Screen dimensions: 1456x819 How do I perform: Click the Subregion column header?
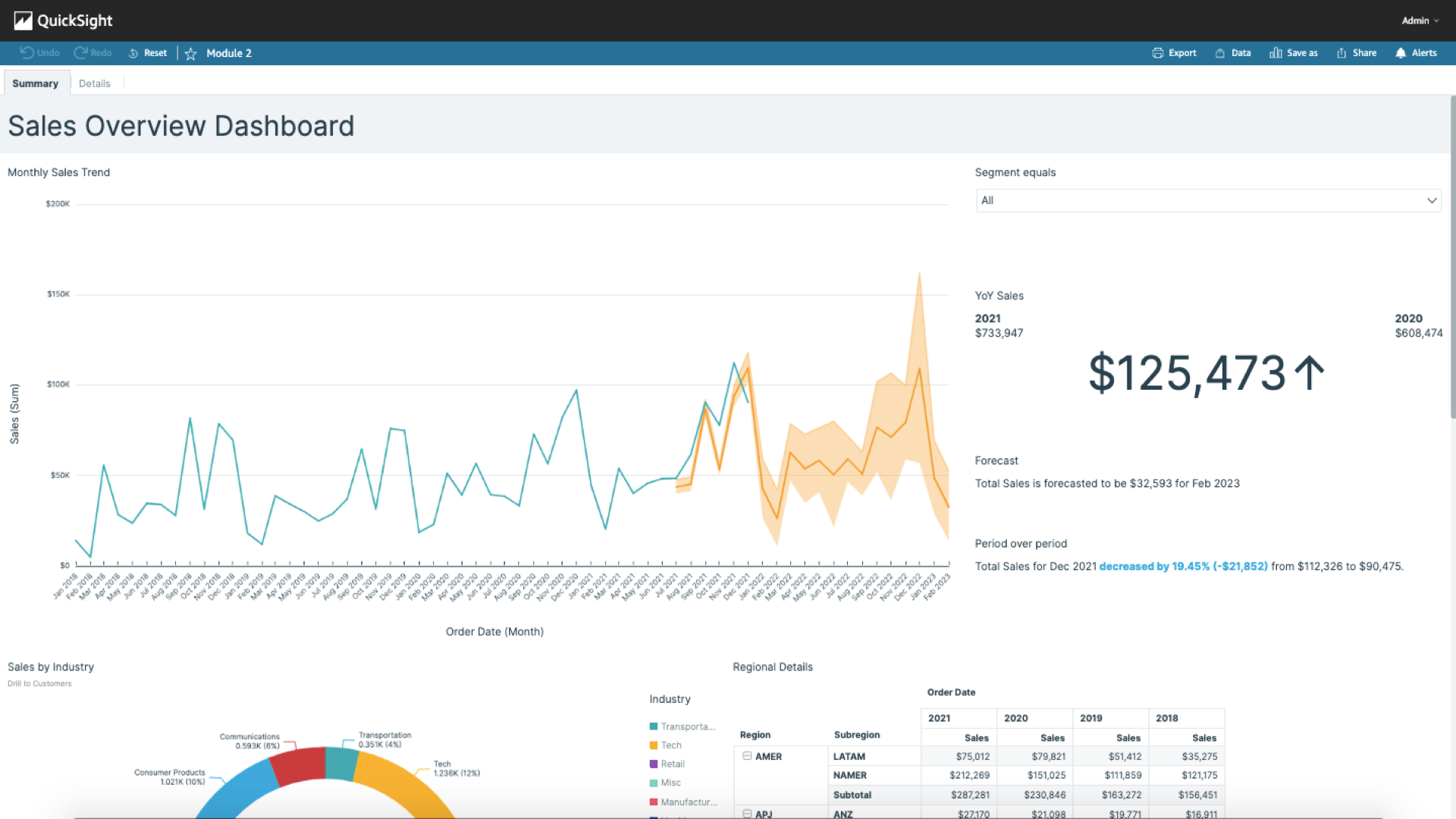857,735
